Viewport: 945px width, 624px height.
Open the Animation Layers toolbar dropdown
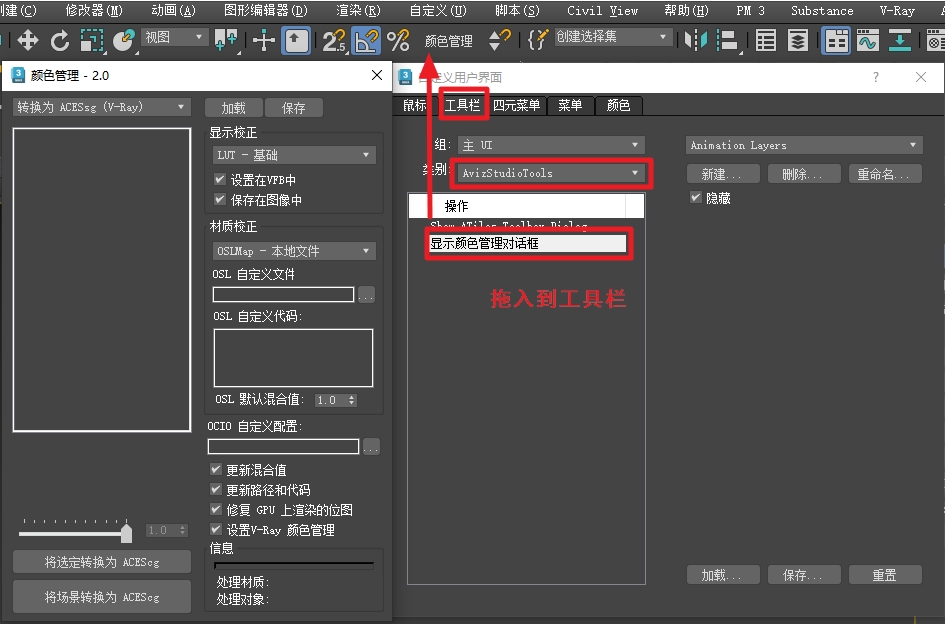pyautogui.click(x=804, y=145)
